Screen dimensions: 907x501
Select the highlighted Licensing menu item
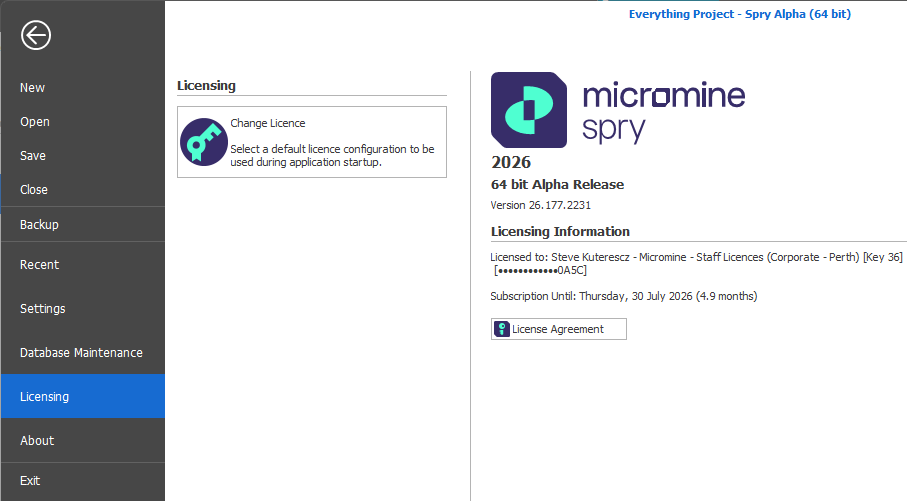[83, 396]
